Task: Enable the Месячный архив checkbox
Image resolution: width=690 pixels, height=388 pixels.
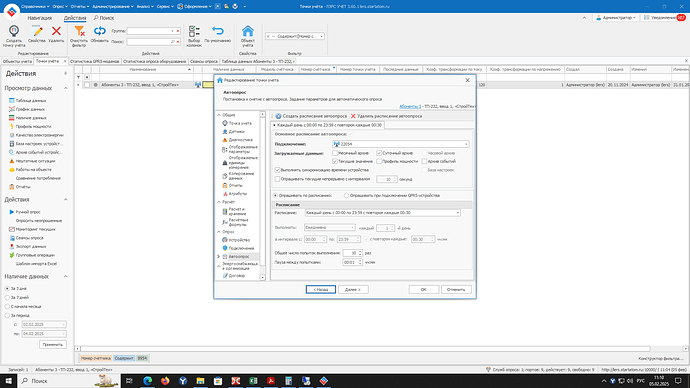Action: 335,153
